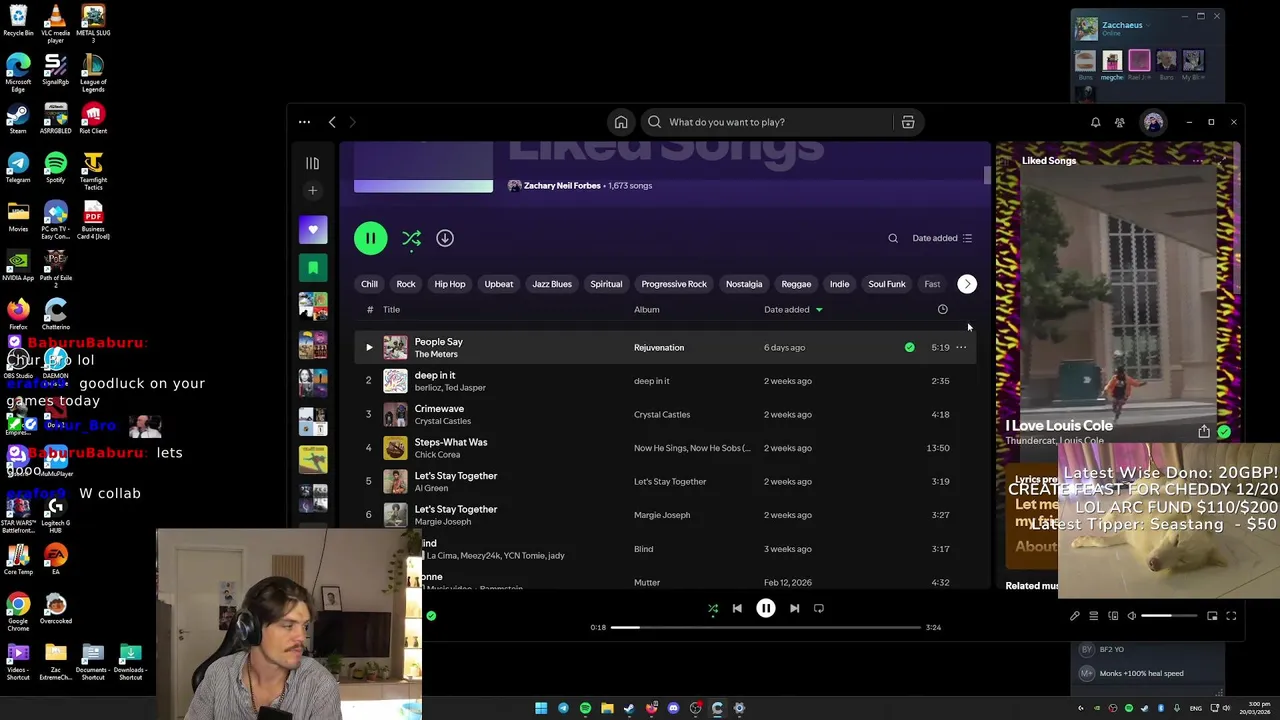1280x720 pixels.
Task: Create a playlist with plus icon
Action: [x=313, y=190]
